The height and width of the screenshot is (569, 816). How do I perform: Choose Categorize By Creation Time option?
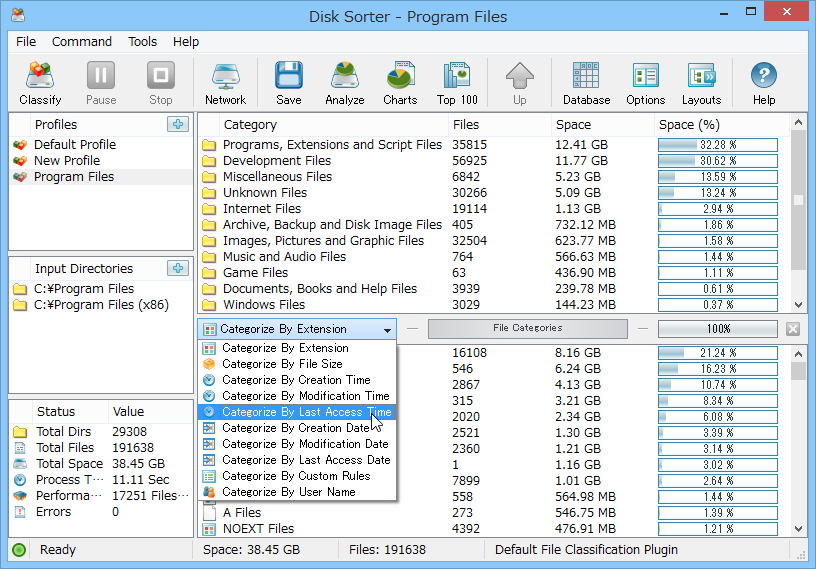(x=297, y=380)
